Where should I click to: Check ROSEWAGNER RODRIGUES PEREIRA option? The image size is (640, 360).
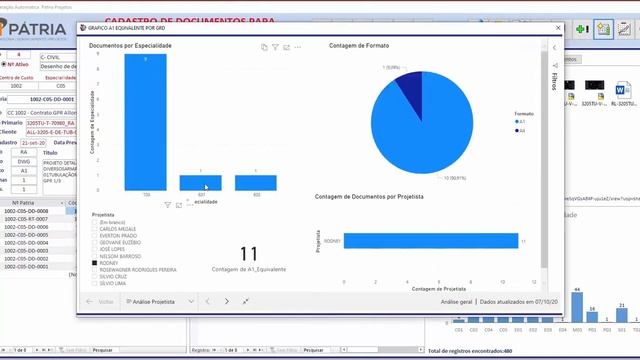[95, 270]
